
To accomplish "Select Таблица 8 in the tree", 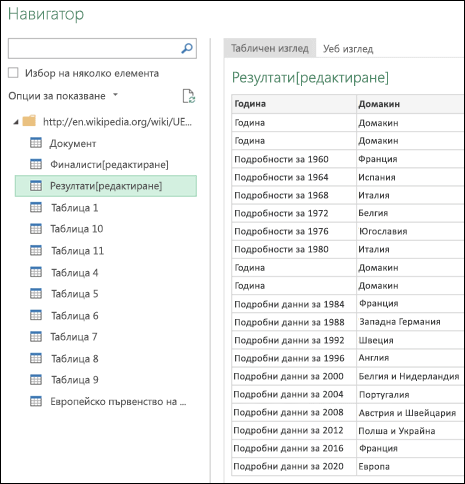I will tap(75, 359).
